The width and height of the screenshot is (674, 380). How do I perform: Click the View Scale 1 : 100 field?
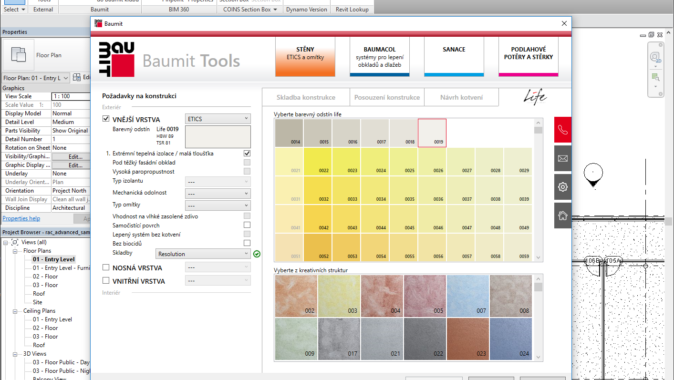click(x=70, y=96)
